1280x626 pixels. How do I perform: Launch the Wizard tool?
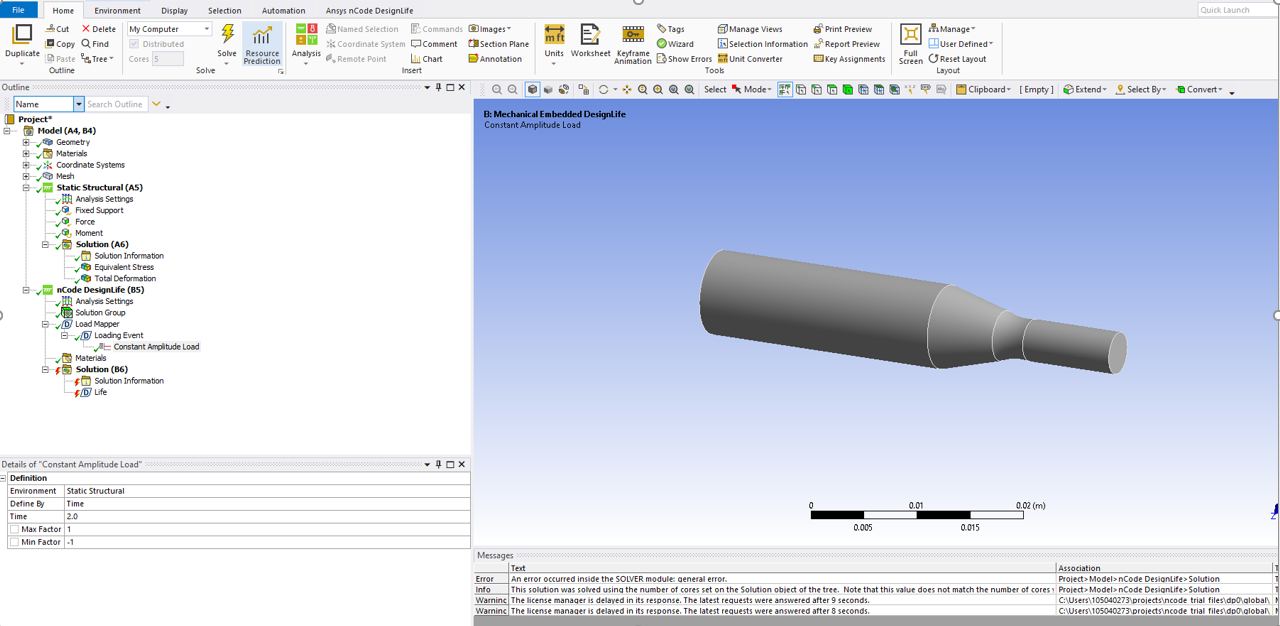(675, 44)
